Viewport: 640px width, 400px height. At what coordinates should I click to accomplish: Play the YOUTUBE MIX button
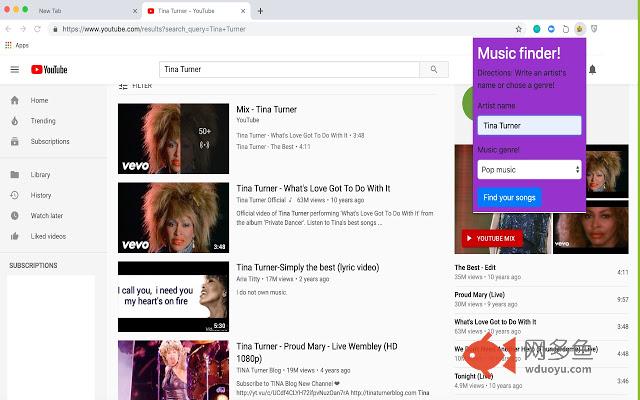tap(492, 238)
